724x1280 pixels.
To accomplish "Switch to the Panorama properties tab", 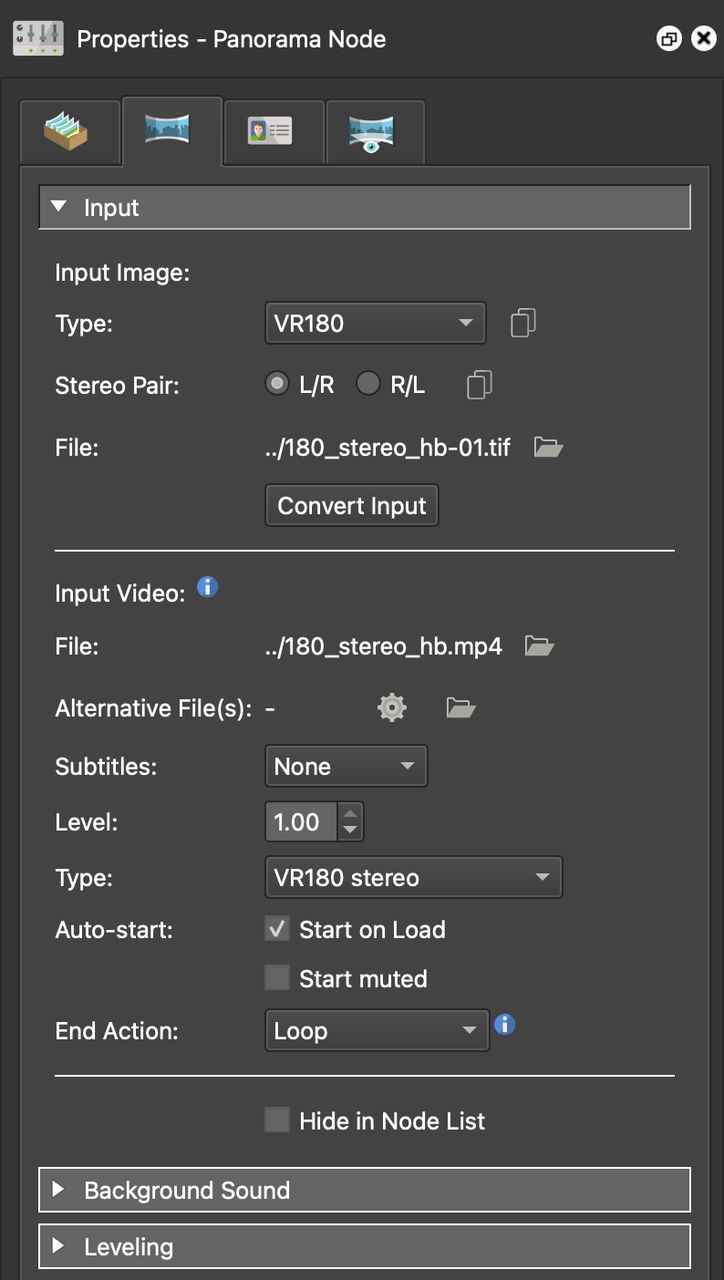I will tap(170, 131).
